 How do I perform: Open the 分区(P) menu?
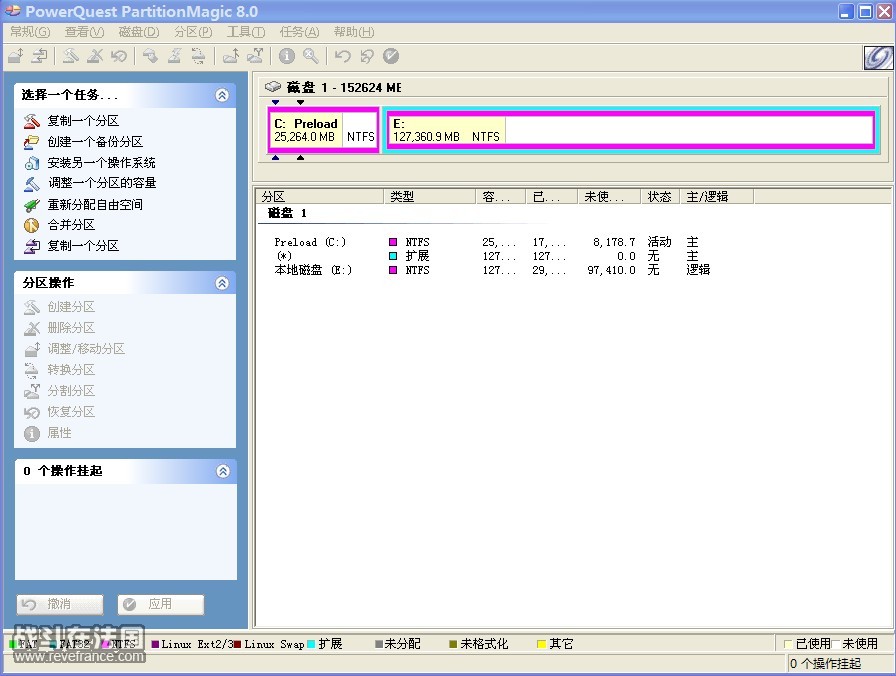[193, 32]
